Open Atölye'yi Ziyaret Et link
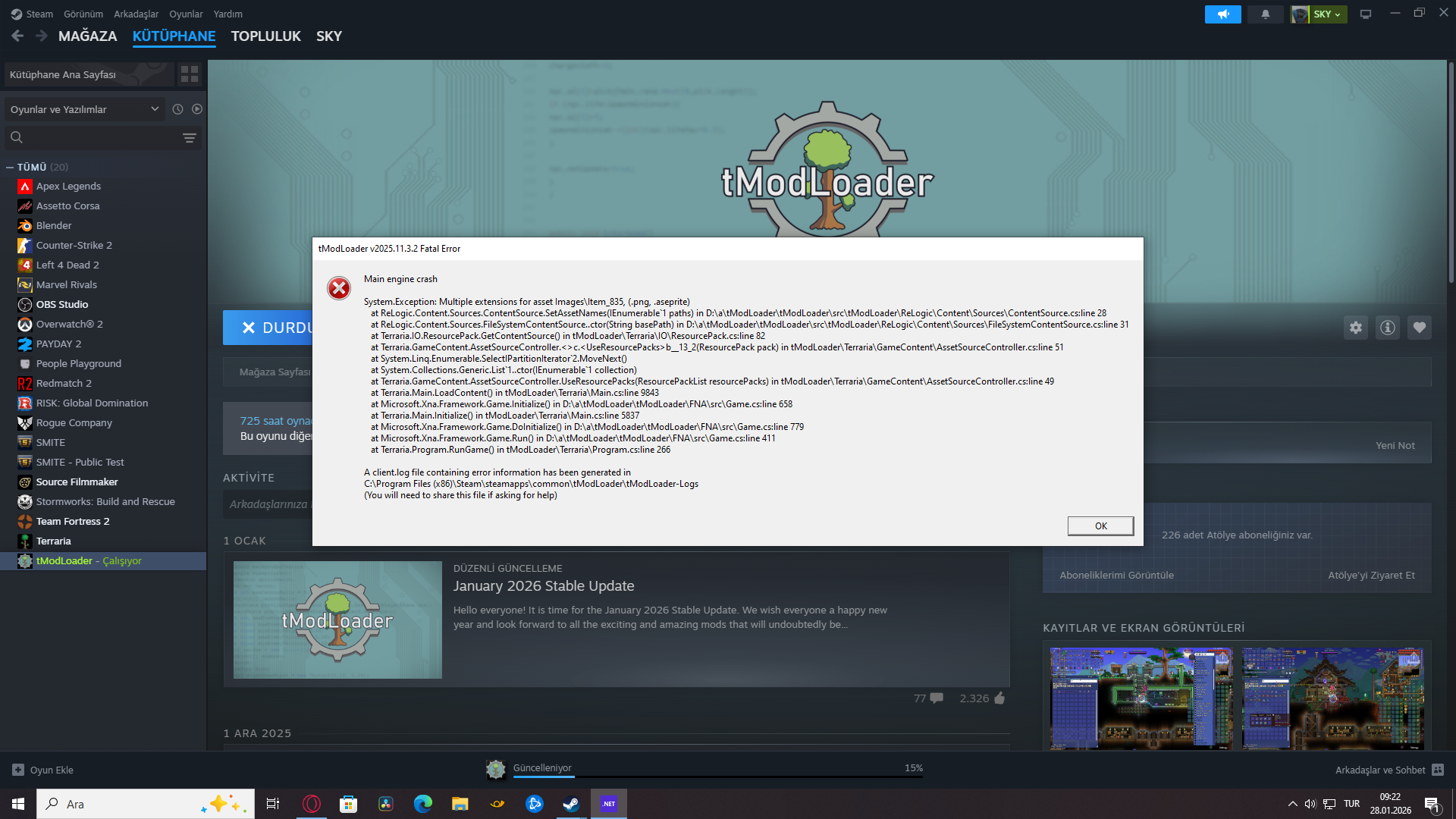 click(1371, 575)
